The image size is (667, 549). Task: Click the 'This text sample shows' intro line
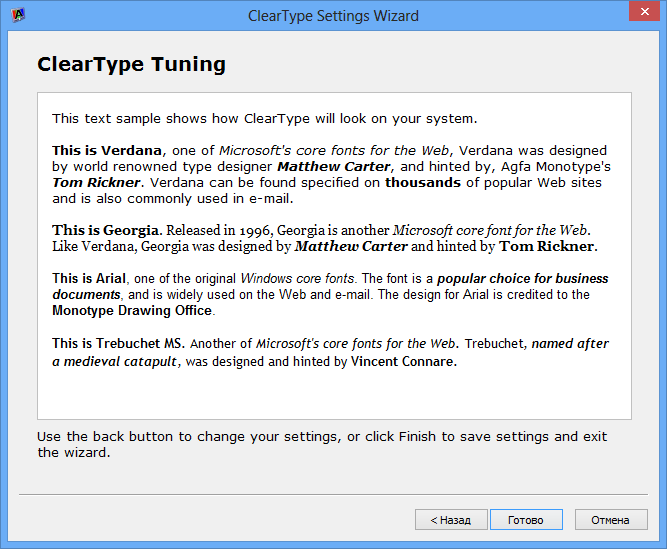coord(264,118)
